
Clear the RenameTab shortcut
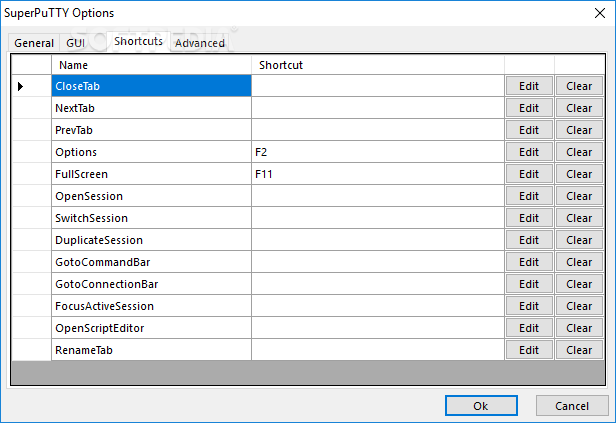[579, 350]
